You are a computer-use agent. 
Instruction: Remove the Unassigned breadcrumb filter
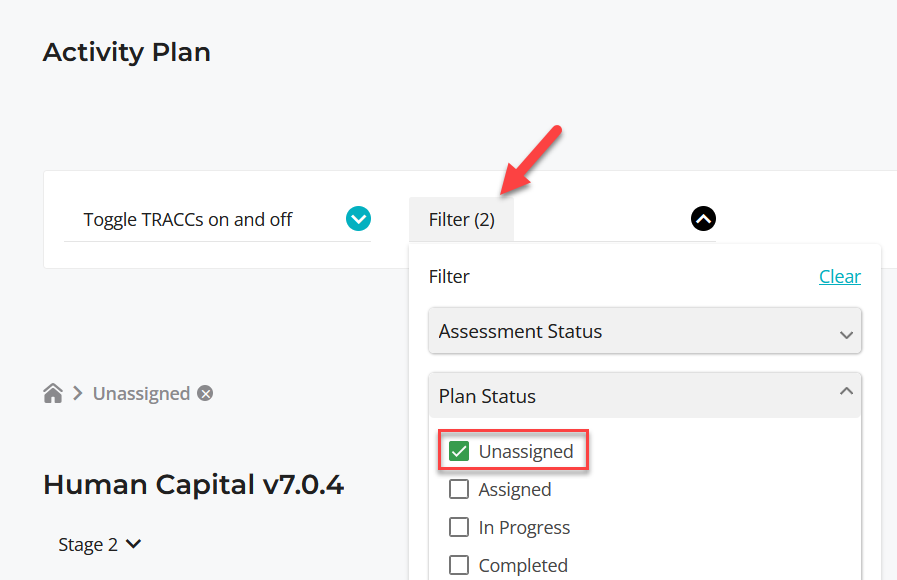(205, 394)
